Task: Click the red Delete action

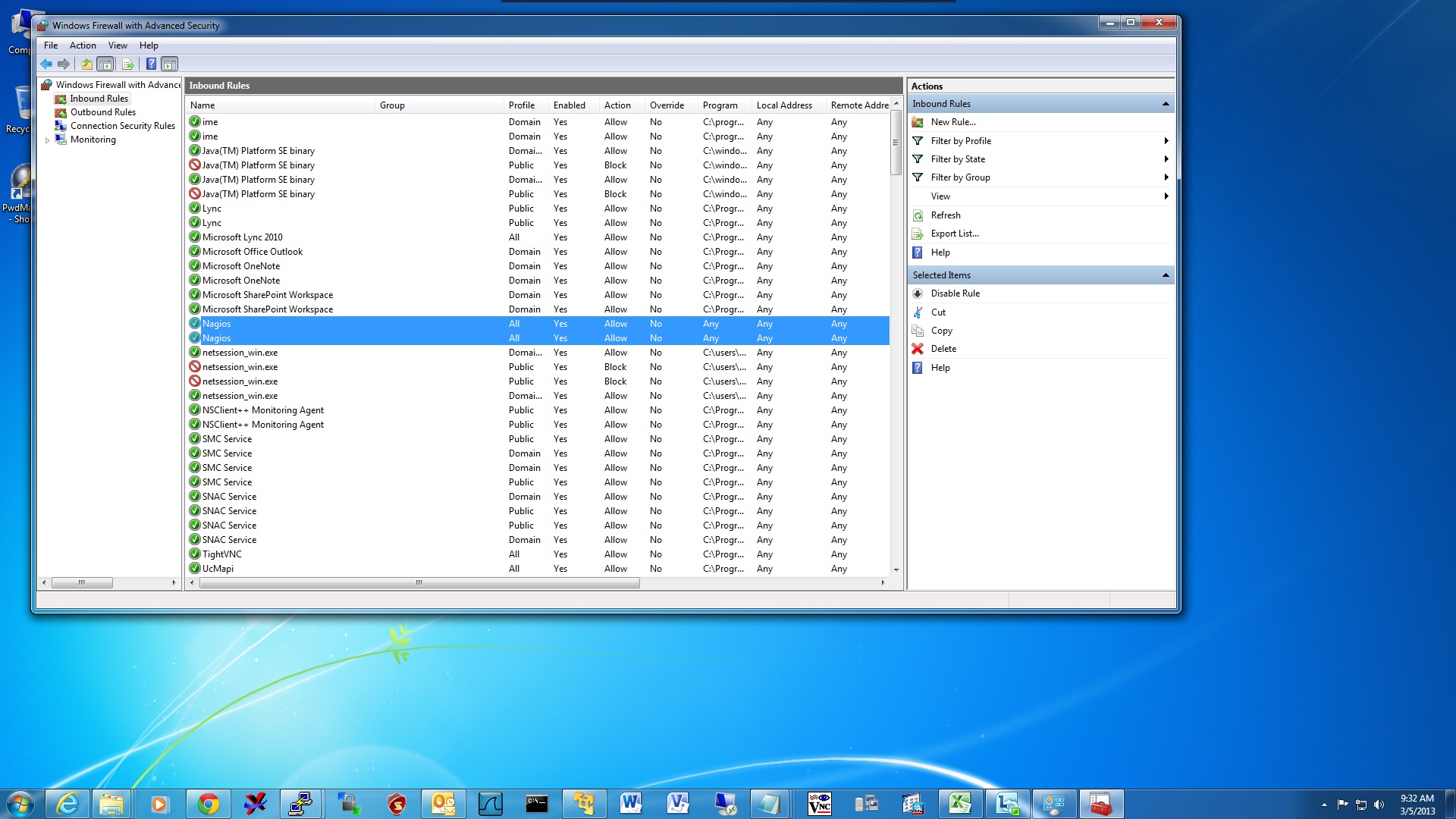Action: 943,349
